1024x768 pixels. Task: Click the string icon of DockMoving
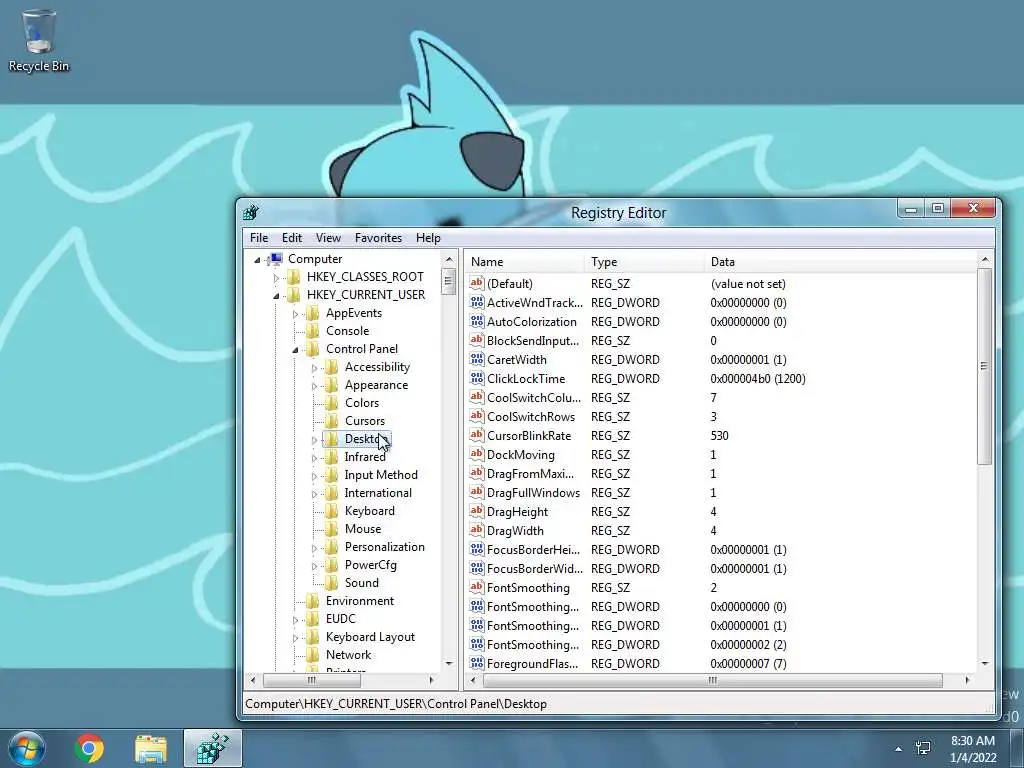[477, 454]
